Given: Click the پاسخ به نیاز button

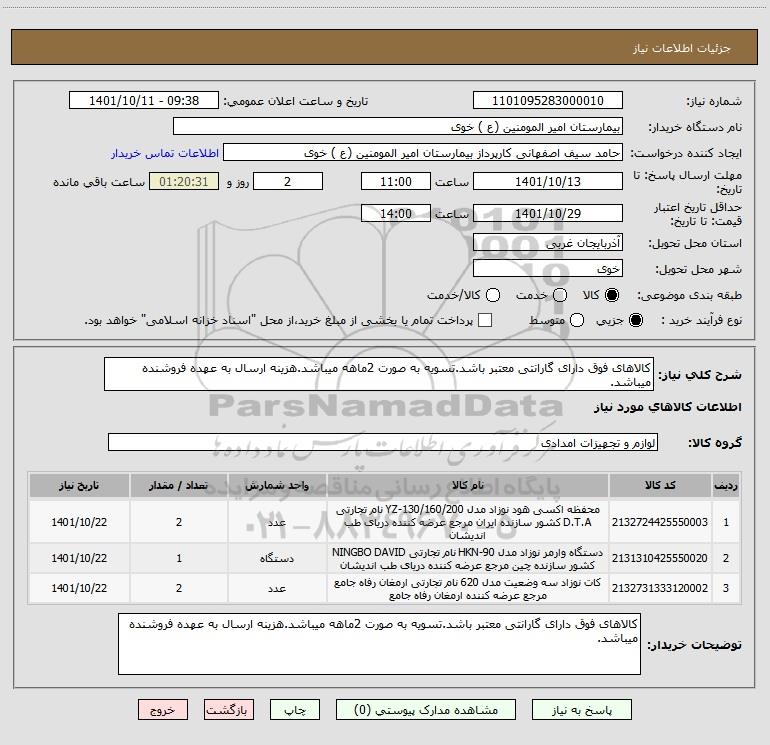Looking at the screenshot, I should 582,710.
